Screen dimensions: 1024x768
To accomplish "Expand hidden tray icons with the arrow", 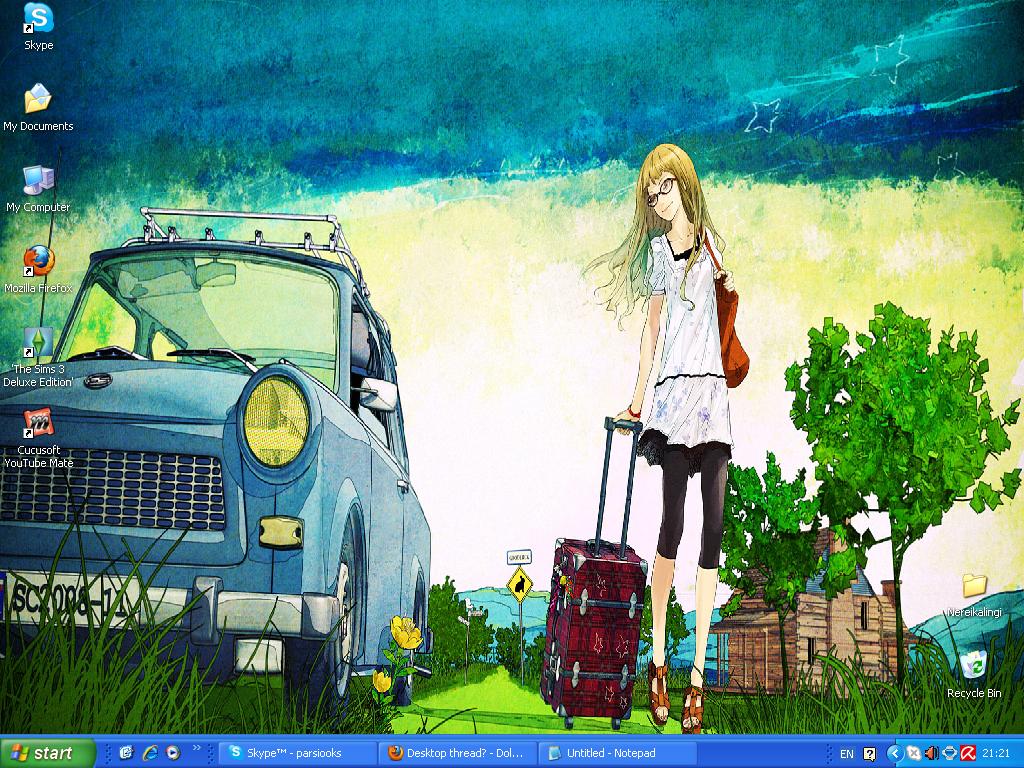I will pyautogui.click(x=895, y=754).
